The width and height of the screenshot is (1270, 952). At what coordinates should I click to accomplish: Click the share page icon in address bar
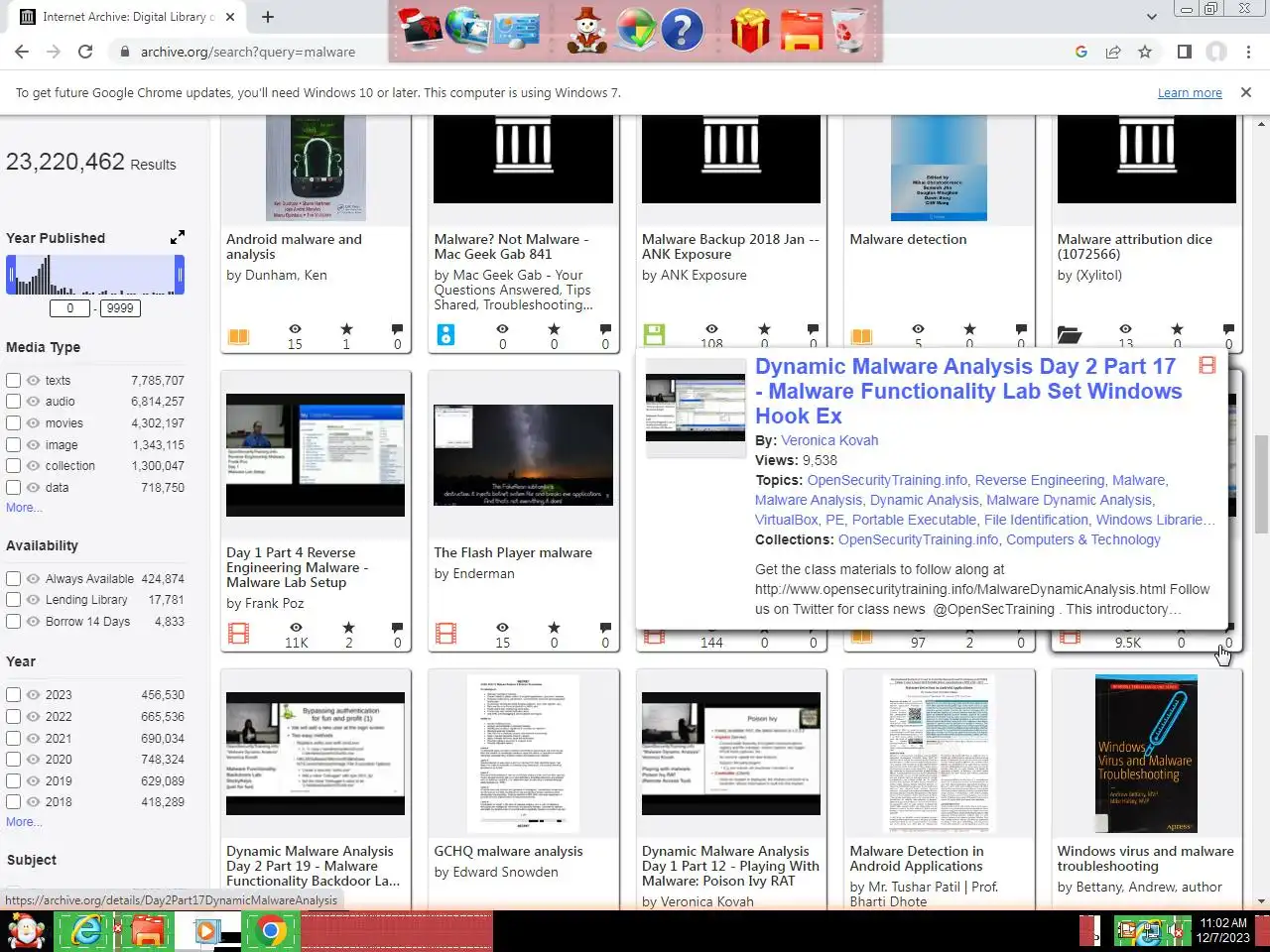pyautogui.click(x=1113, y=52)
